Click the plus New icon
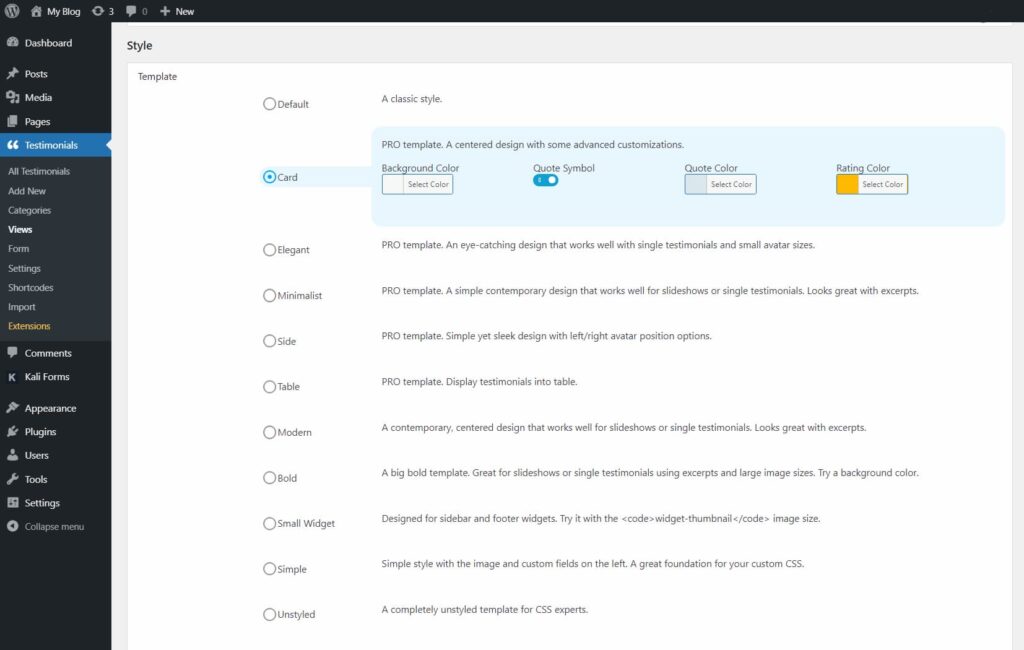 pos(165,11)
